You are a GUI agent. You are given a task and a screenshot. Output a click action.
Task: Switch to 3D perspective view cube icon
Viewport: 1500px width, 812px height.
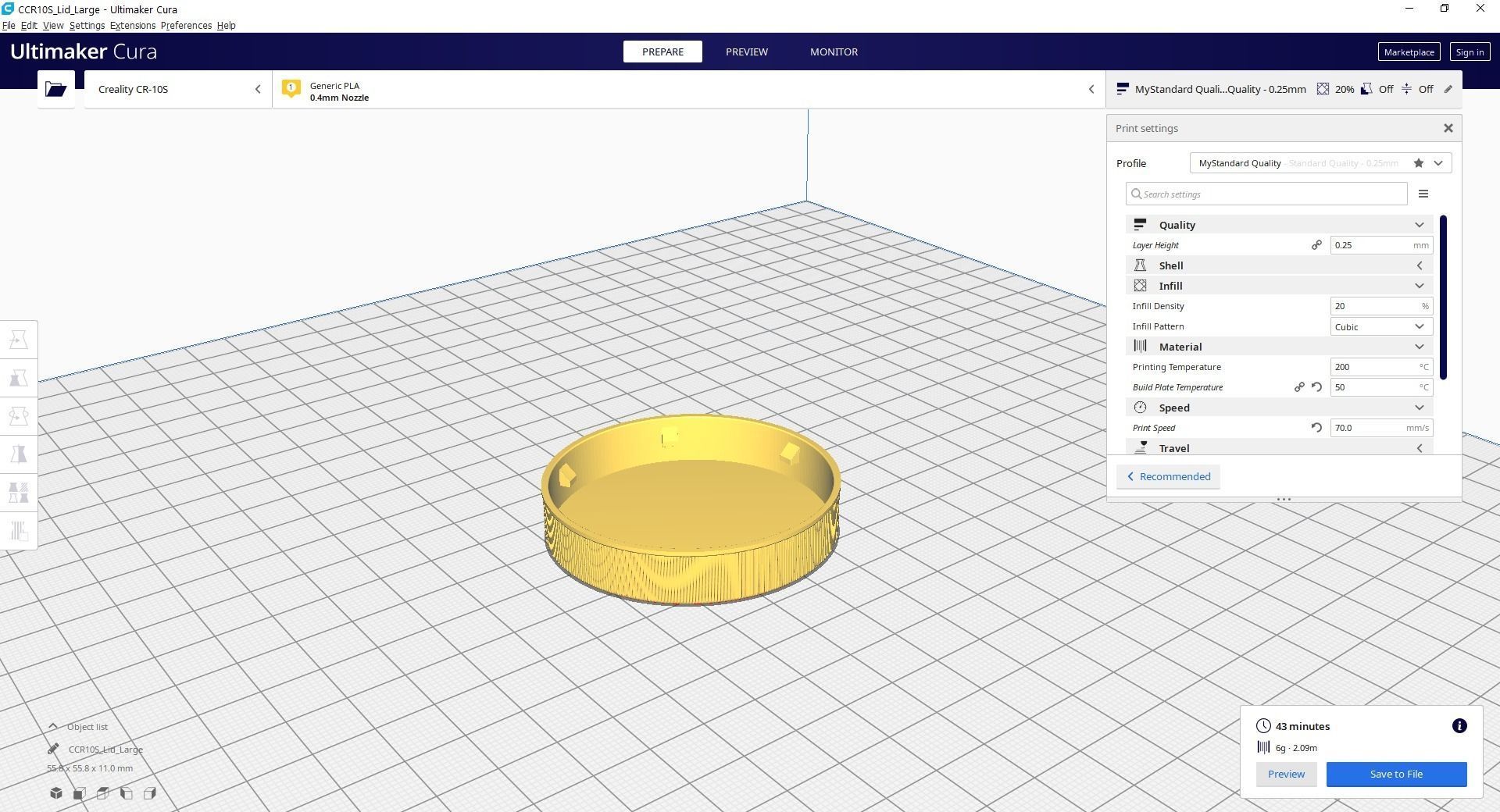(56, 793)
